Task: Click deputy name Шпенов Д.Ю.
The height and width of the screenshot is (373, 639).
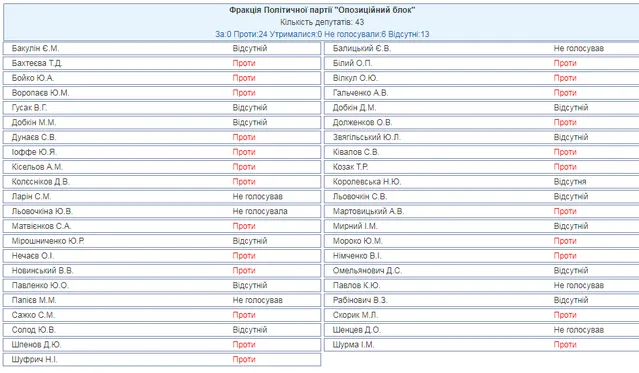Action: tap(36, 344)
